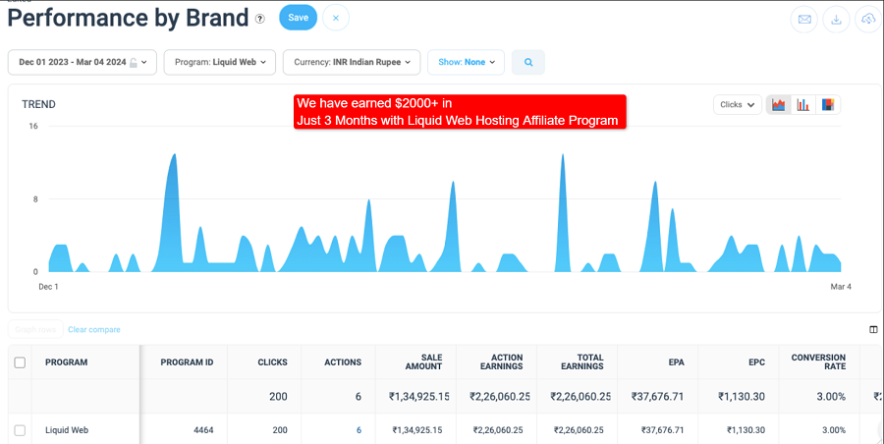The width and height of the screenshot is (884, 444).
Task: Click the Clear compare link
Action: pos(94,330)
